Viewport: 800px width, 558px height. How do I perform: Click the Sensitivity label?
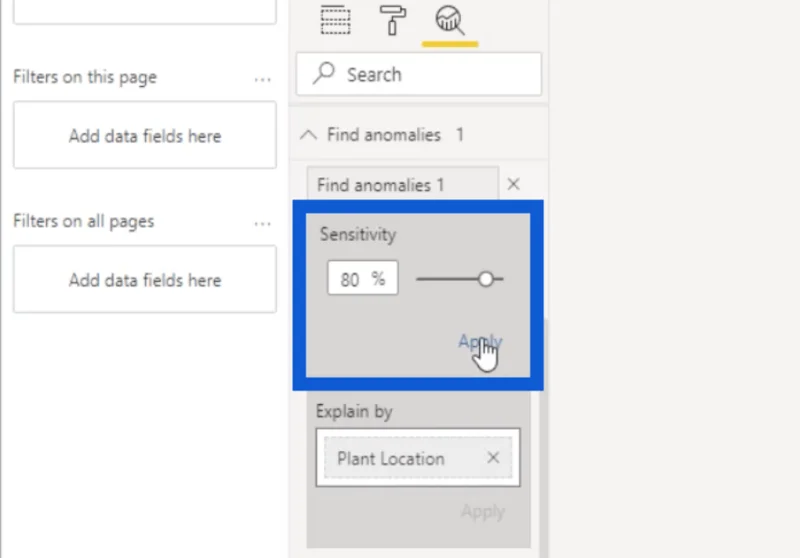358,234
